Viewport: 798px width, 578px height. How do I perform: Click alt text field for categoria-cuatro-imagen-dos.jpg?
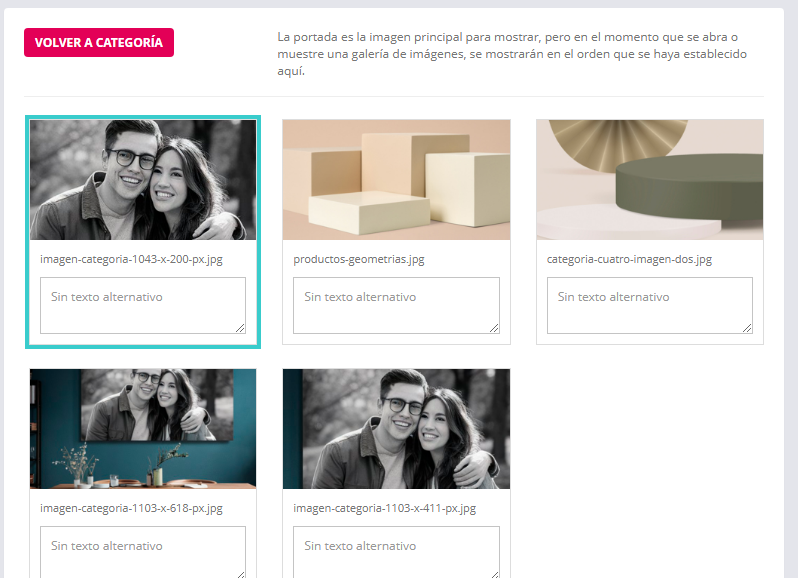pyautogui.click(x=650, y=305)
